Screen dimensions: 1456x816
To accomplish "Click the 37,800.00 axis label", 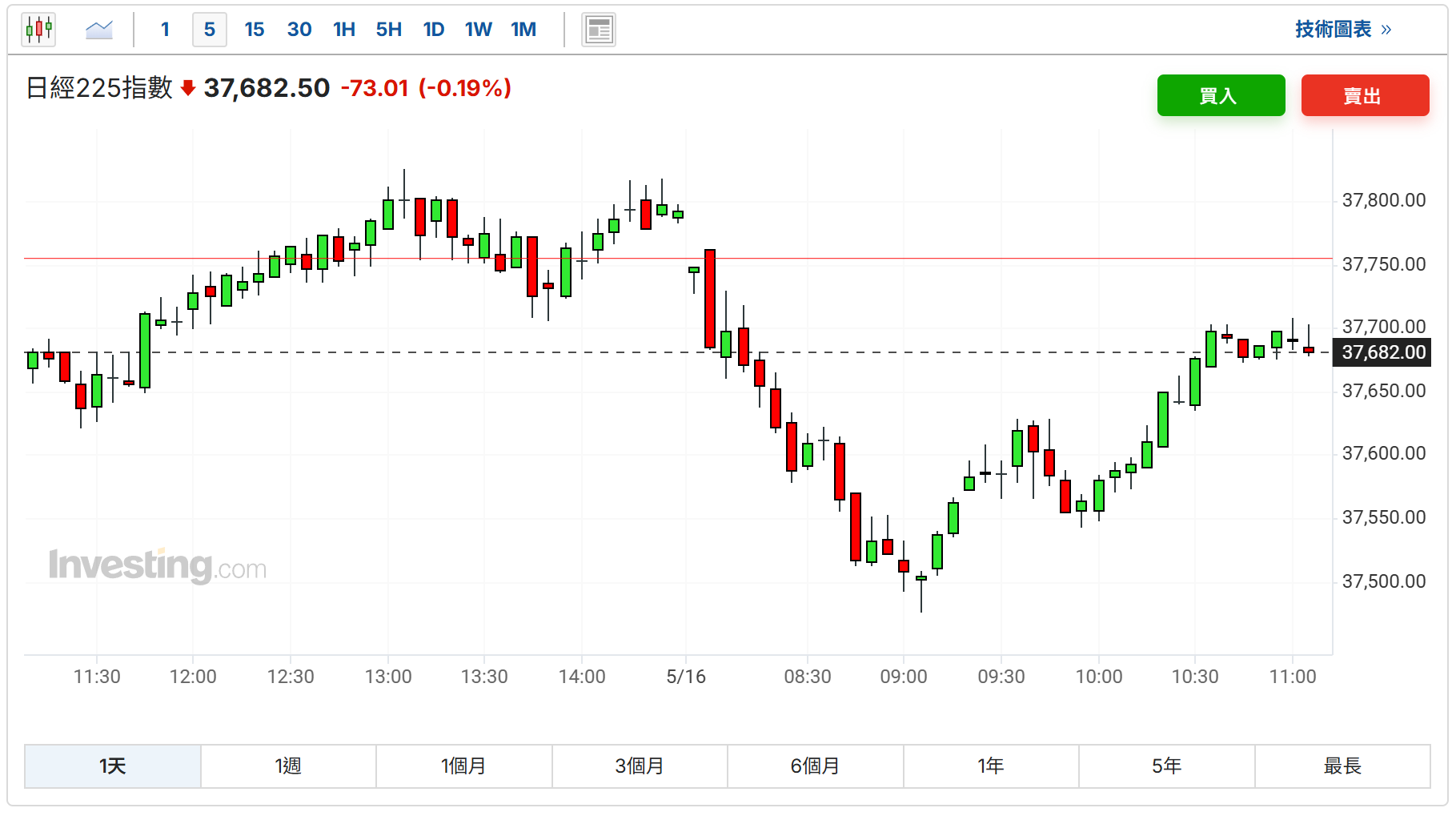I will (1384, 200).
